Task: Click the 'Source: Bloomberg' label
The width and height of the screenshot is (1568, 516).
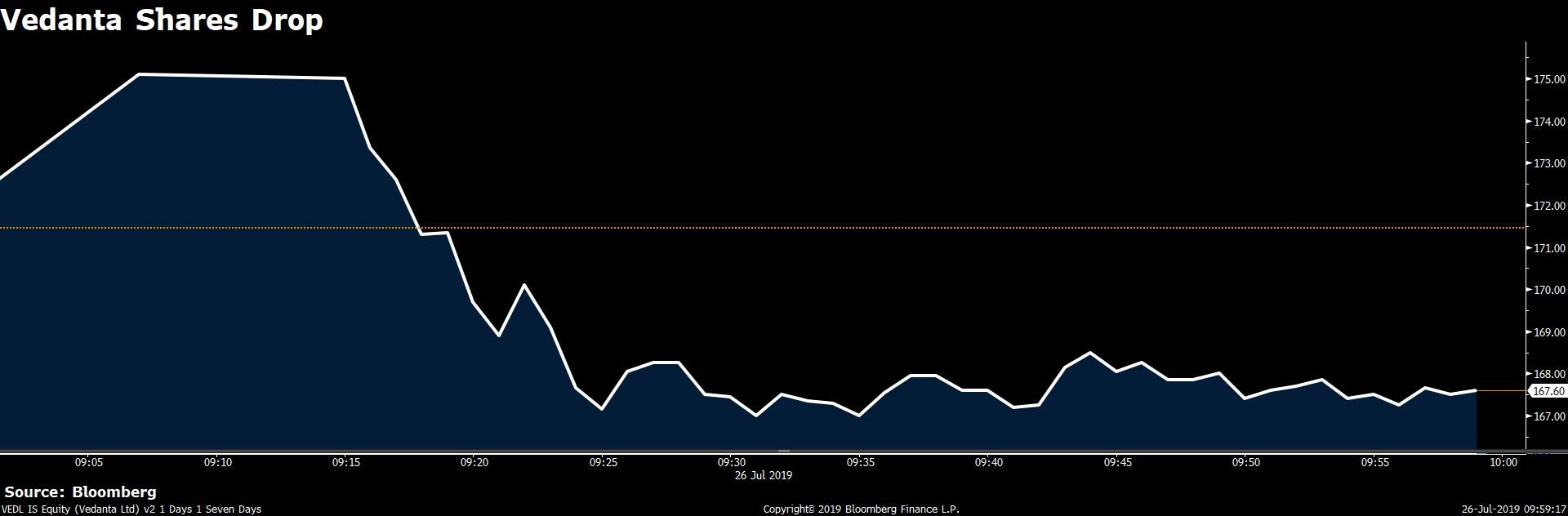Action: click(x=80, y=492)
